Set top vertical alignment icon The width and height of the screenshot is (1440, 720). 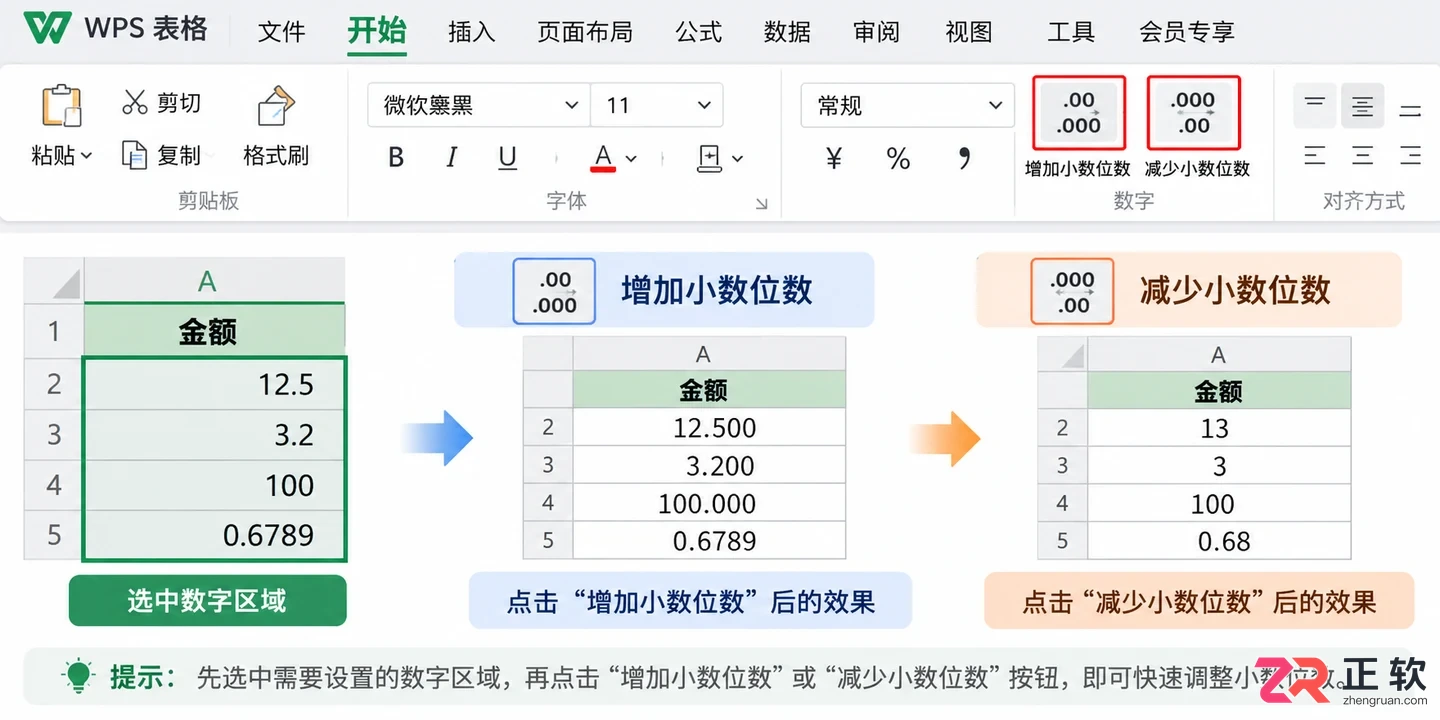(1315, 104)
